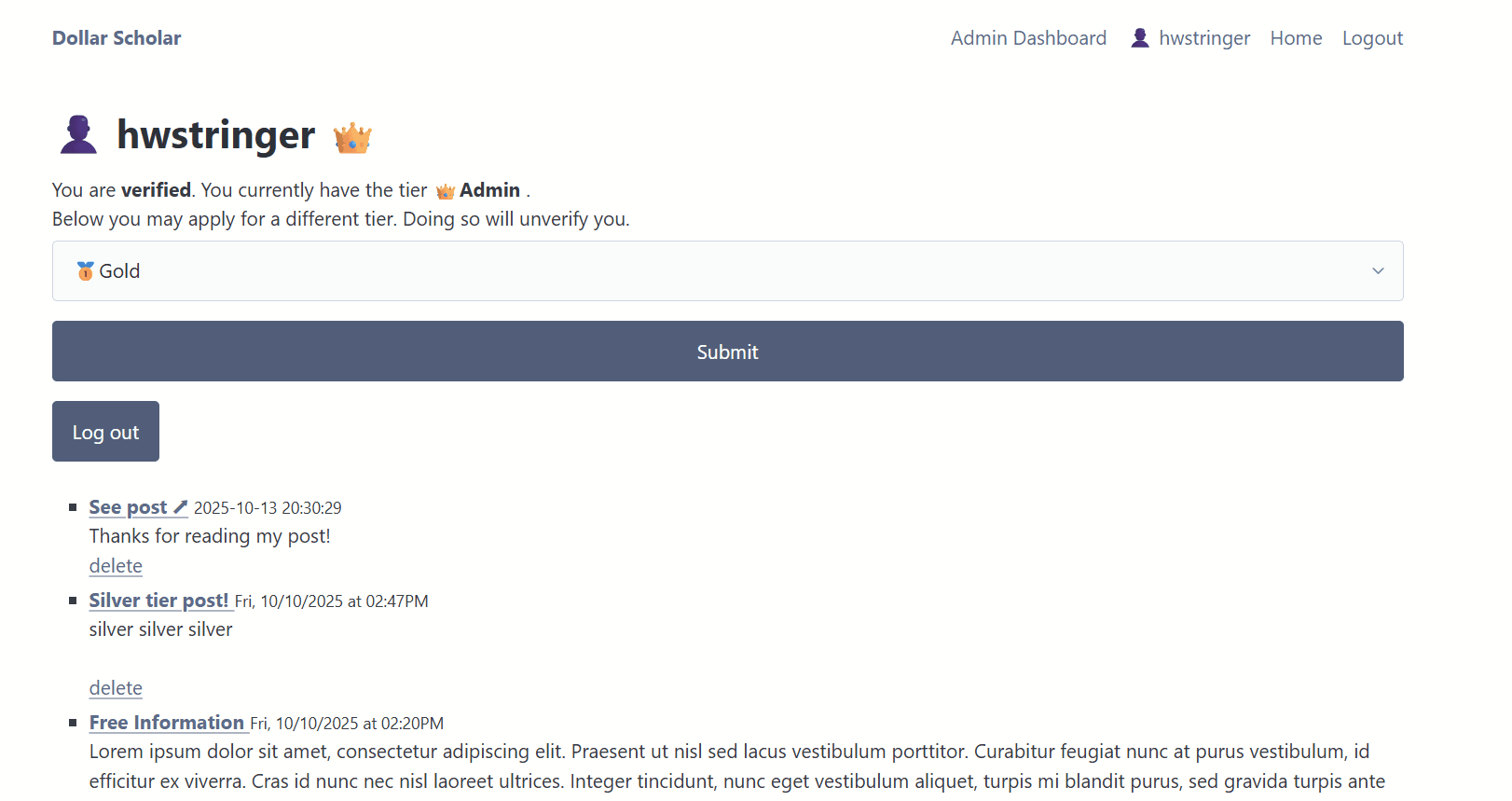This screenshot has width=1512, height=801.
Task: Expand the tier dropdown using its chevron arrow
Action: tap(1377, 271)
